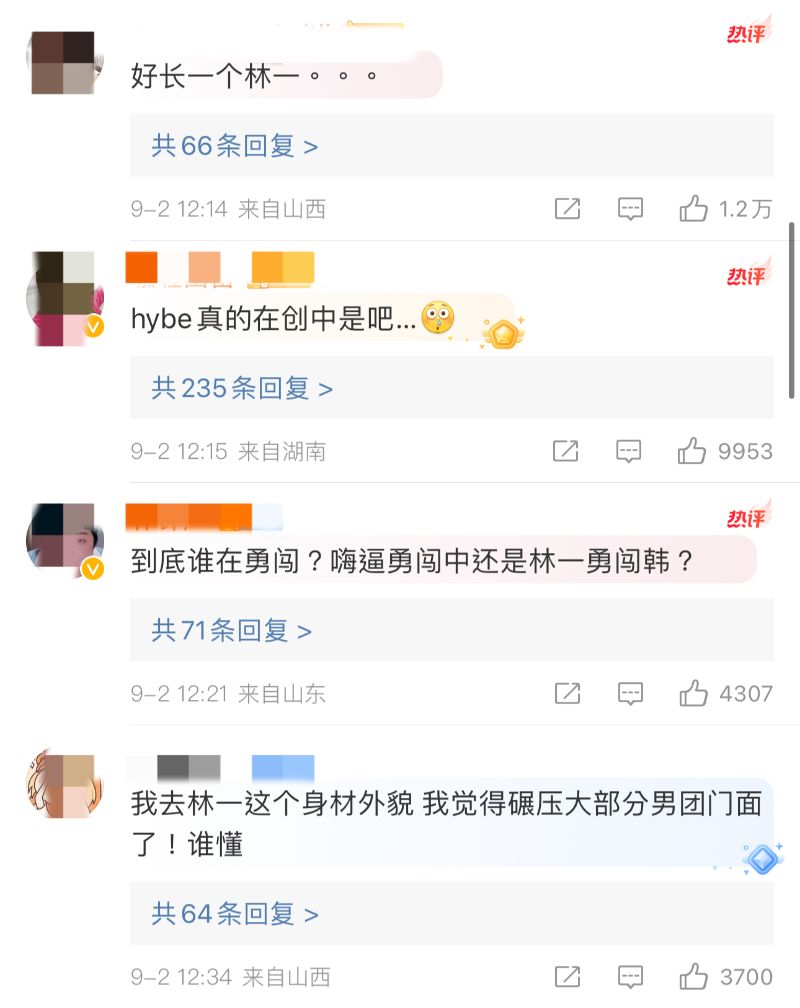
Task: Like the hybe comment with 9953 likes
Action: click(x=691, y=451)
